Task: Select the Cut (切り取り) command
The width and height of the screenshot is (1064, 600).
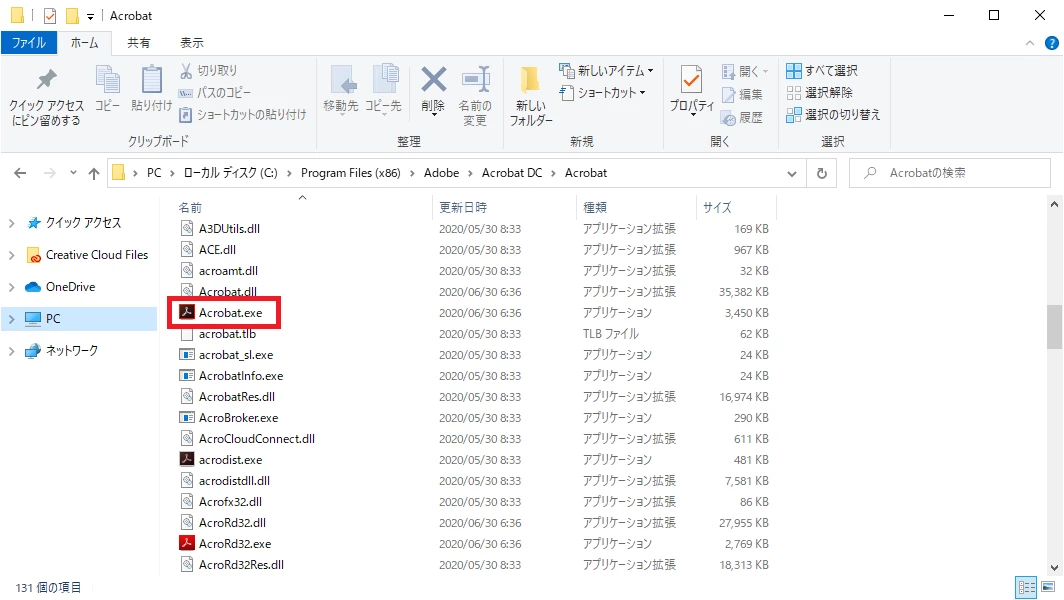Action: tap(208, 71)
